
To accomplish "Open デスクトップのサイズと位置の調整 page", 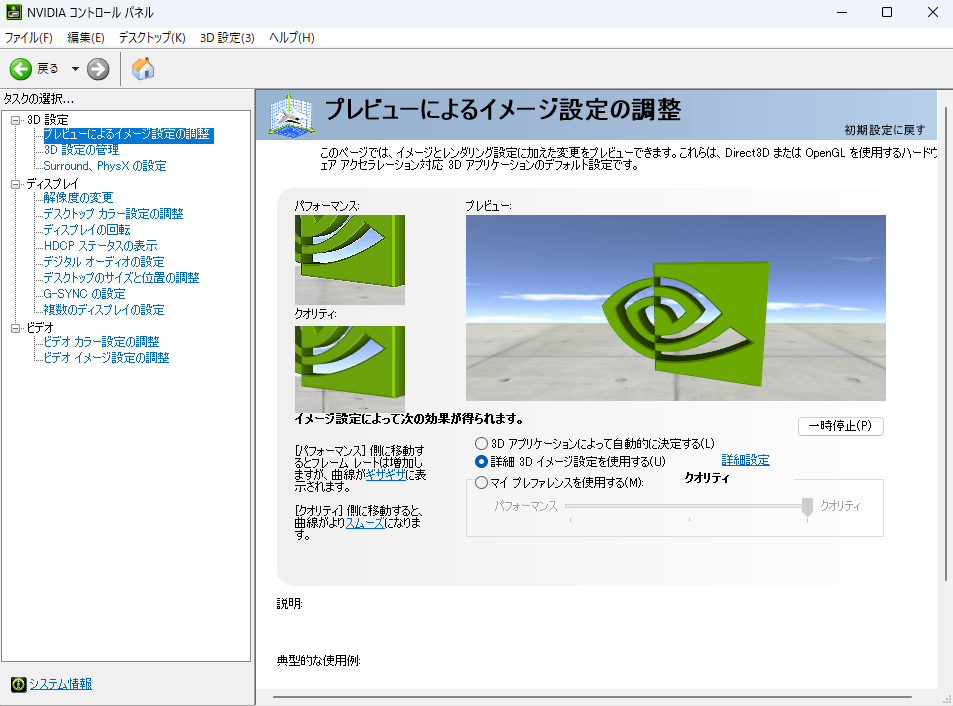I will point(121,278).
